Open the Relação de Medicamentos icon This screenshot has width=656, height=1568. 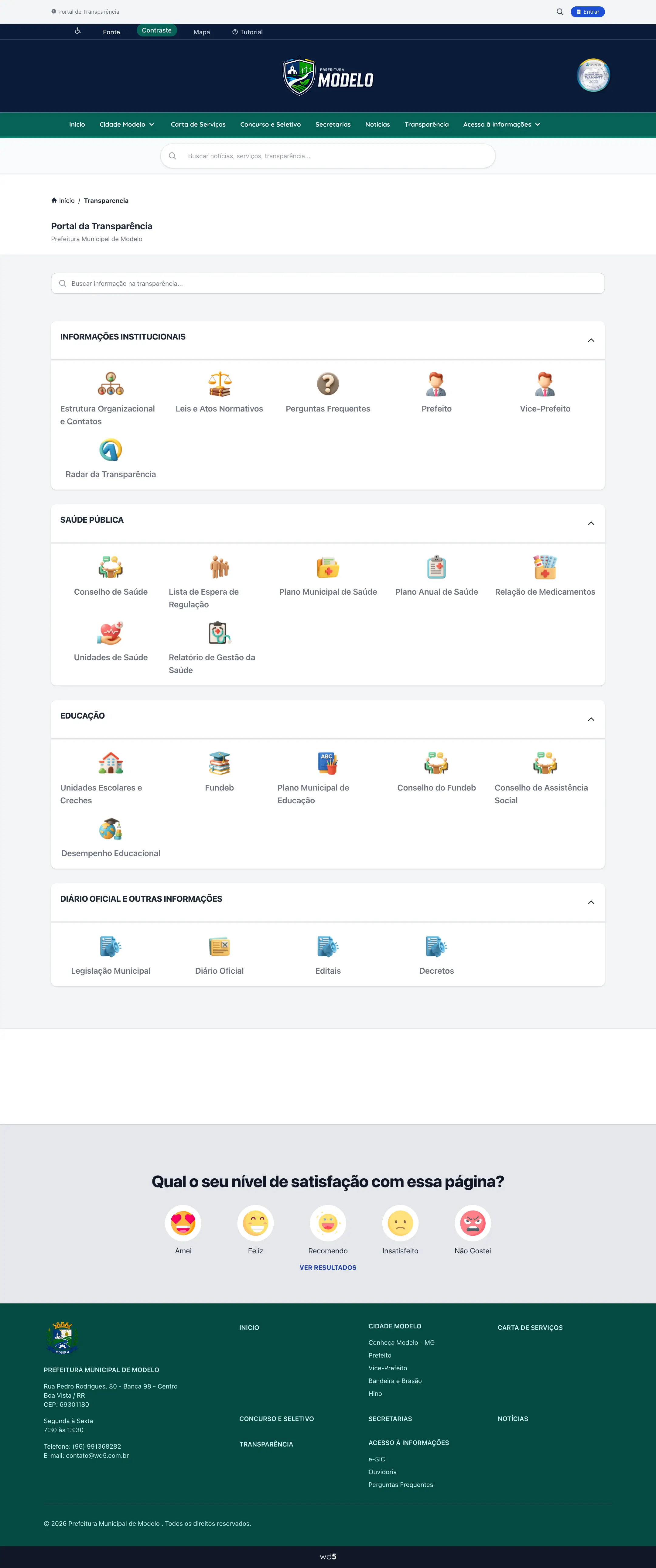click(x=545, y=567)
